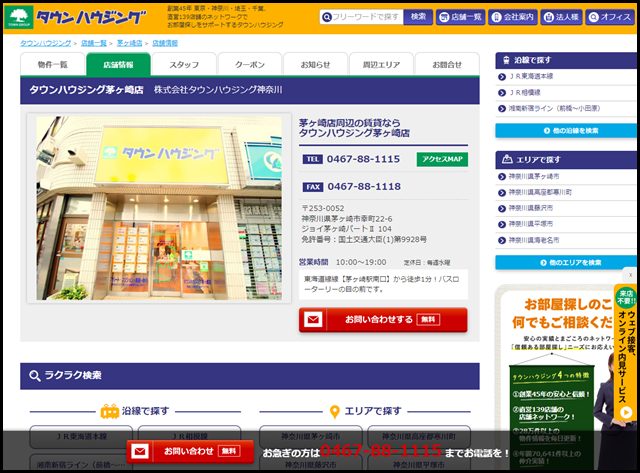The image size is (640, 473).
Task: Click arrow icon next to 神奈川県茅ヶ崎市
Action: [x=502, y=177]
